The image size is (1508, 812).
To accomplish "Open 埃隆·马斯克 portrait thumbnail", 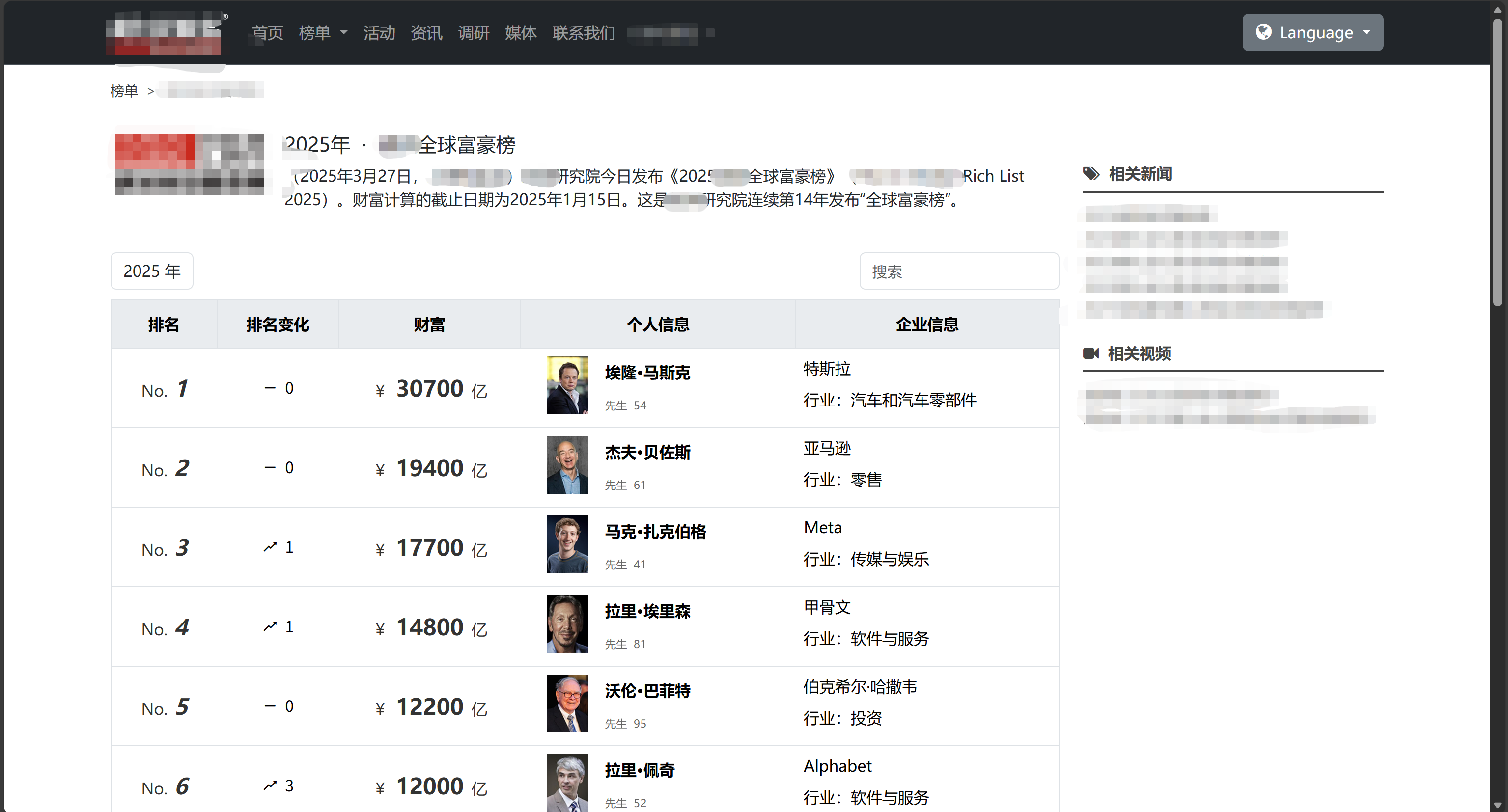I will 567,385.
